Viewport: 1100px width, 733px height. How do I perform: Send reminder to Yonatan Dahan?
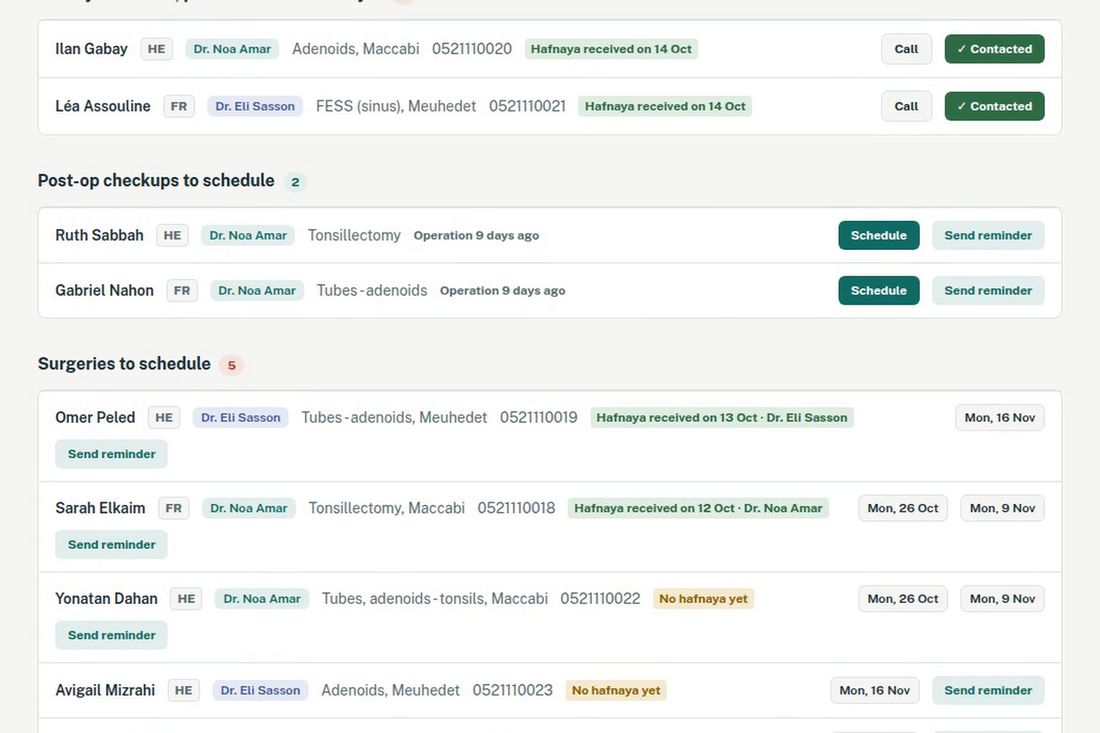pos(112,636)
